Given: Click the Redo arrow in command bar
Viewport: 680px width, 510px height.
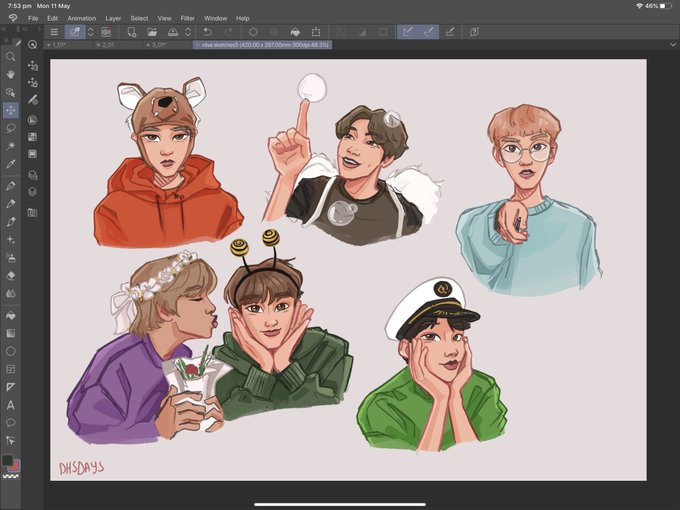Looking at the screenshot, I should tap(228, 32).
